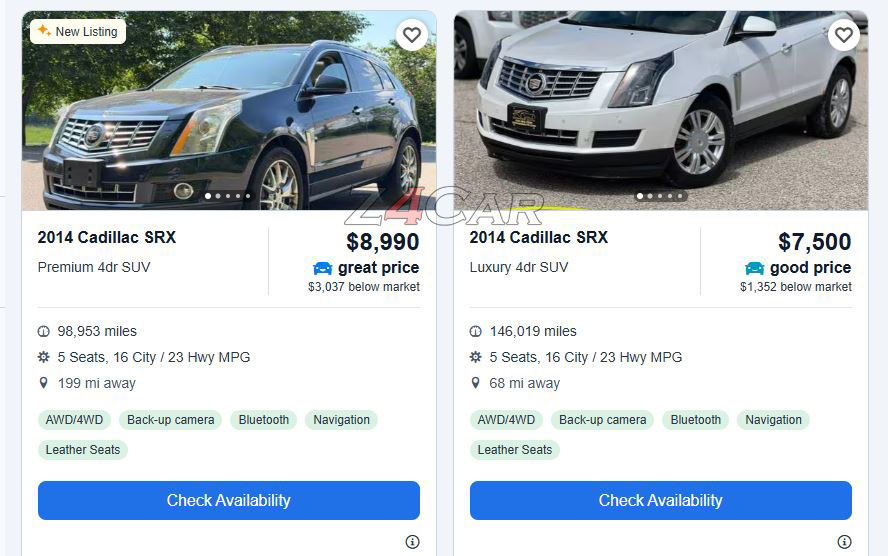Click the good price car icon
The image size is (888, 556).
(x=754, y=268)
